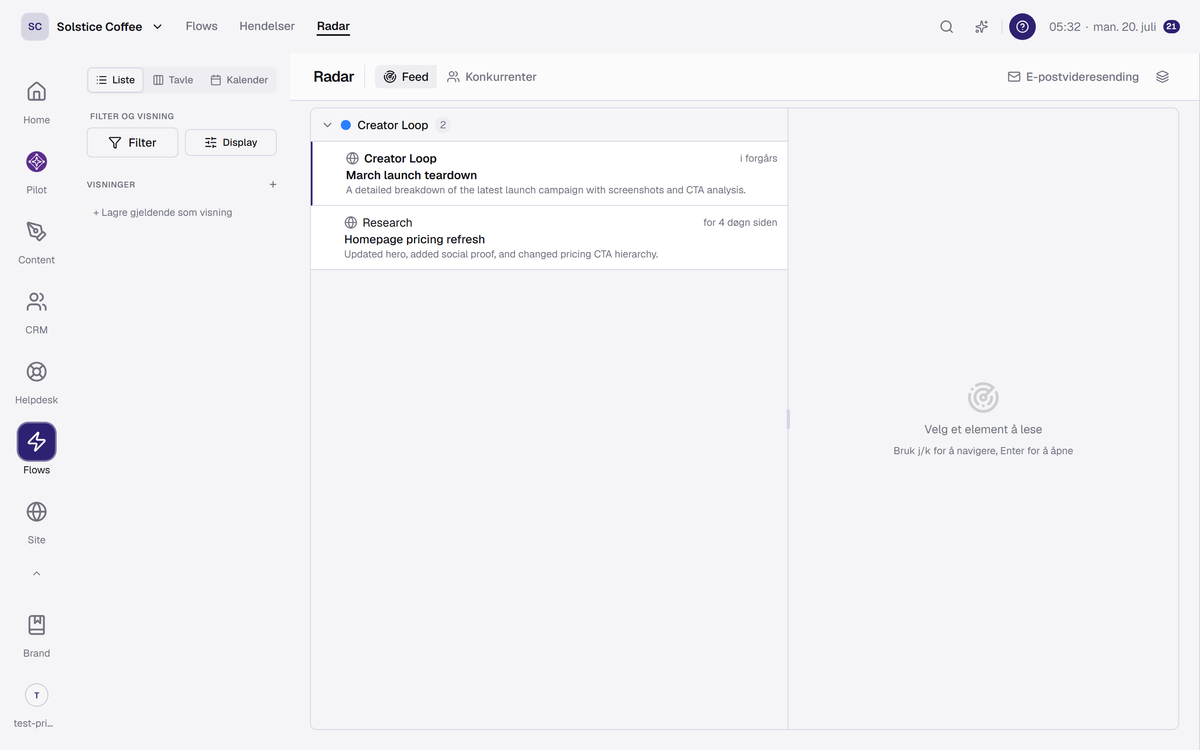Screen dimensions: 1200x750
Task: Switch to Tavle view
Action: (x=173, y=80)
